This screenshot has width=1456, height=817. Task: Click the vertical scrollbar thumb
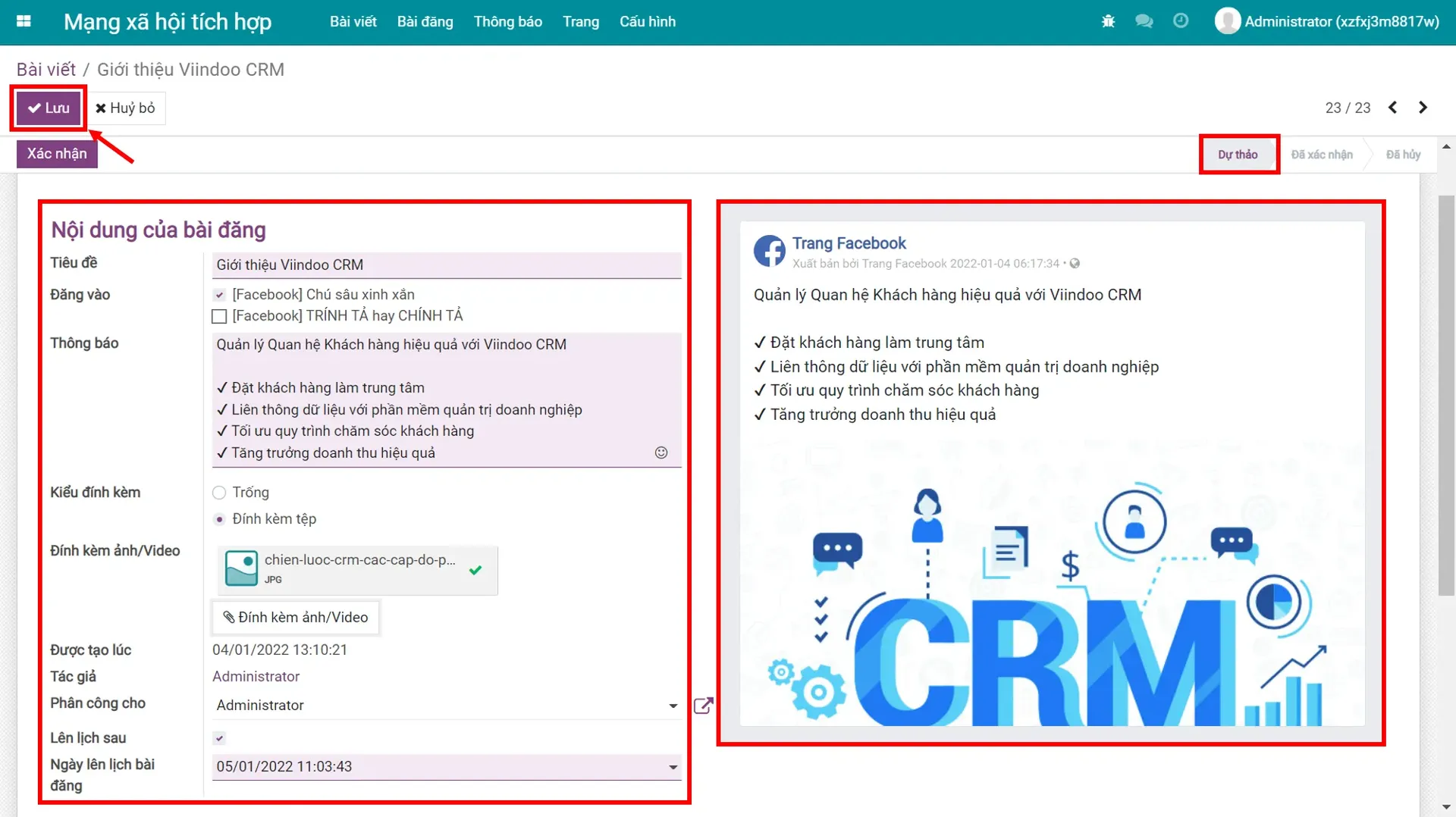pos(1446,396)
